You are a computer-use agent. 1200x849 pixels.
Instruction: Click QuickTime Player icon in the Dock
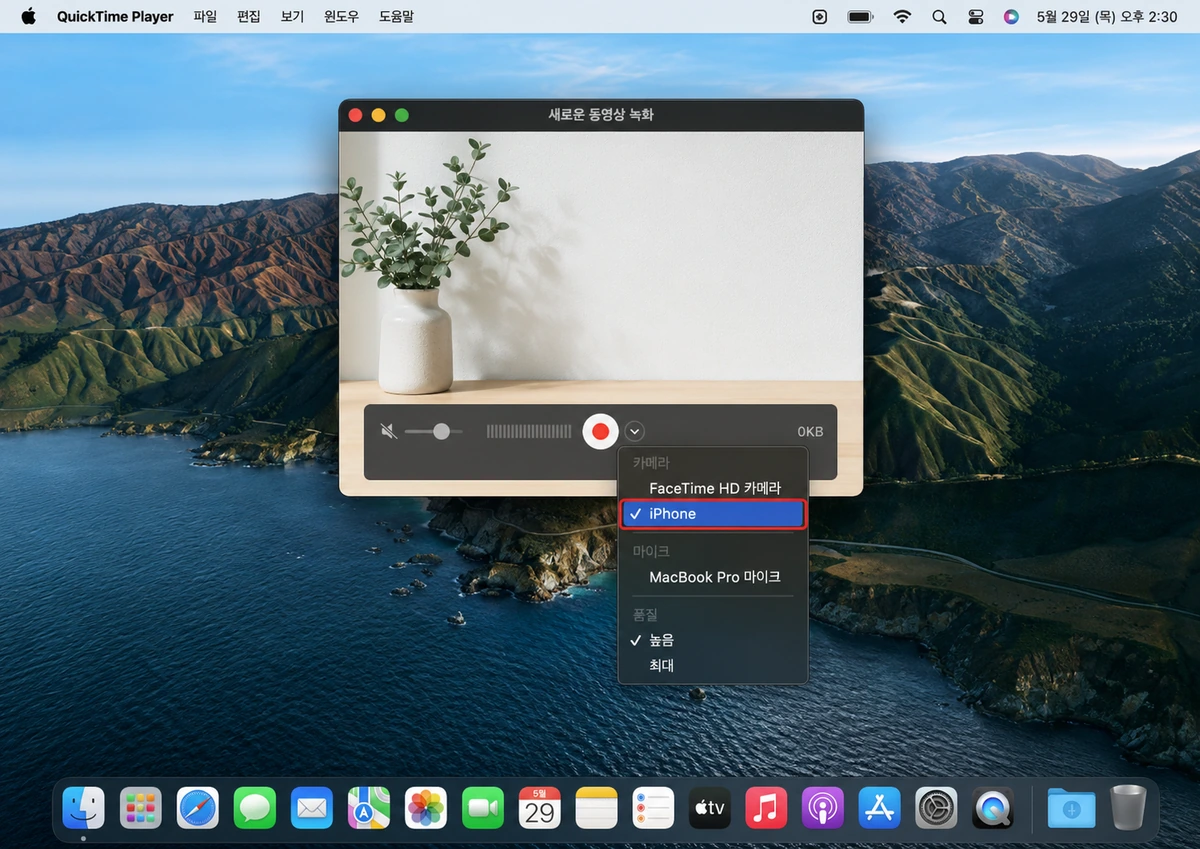[x=994, y=808]
